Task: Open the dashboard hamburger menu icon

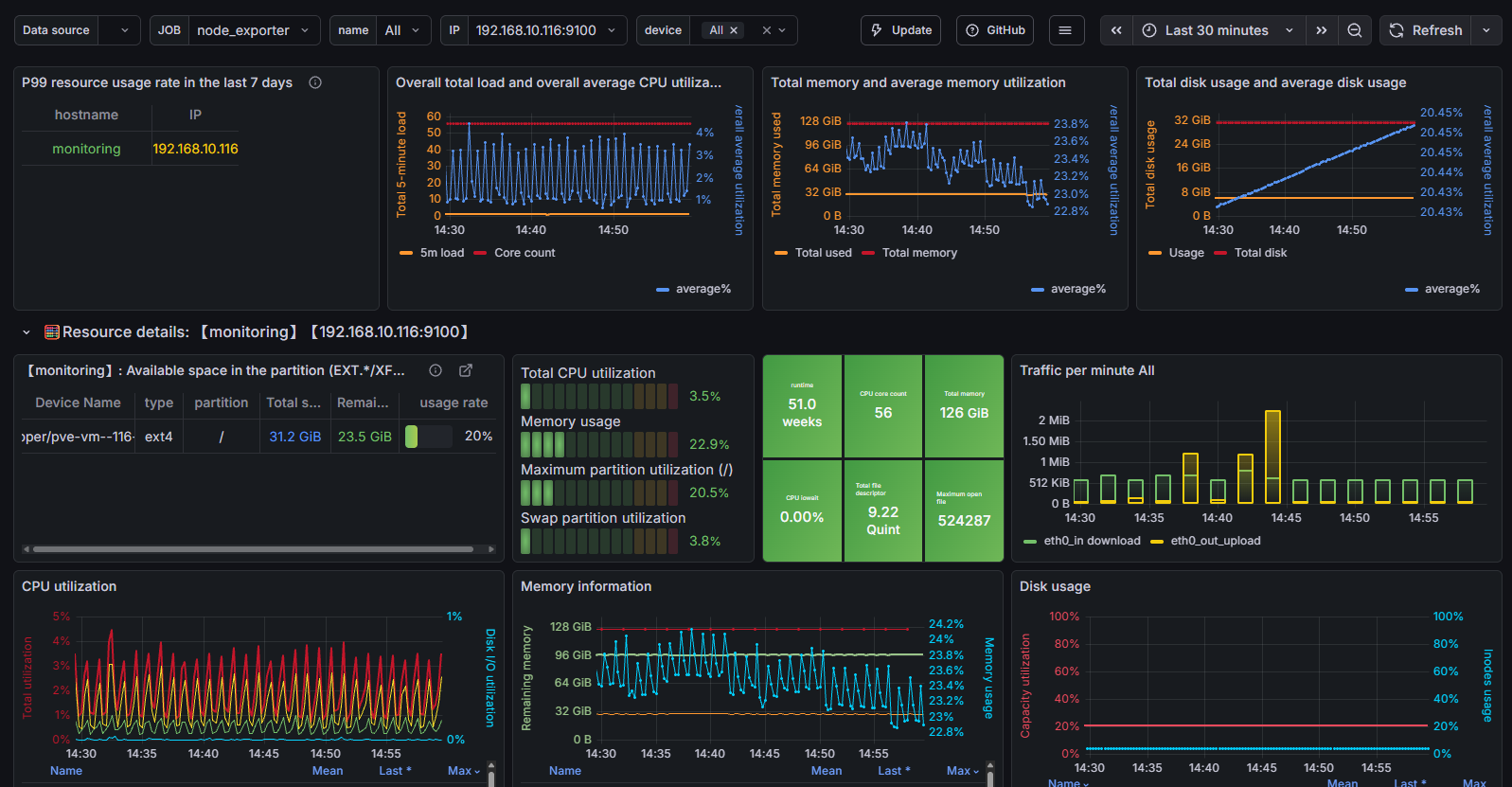Action: (x=1065, y=30)
